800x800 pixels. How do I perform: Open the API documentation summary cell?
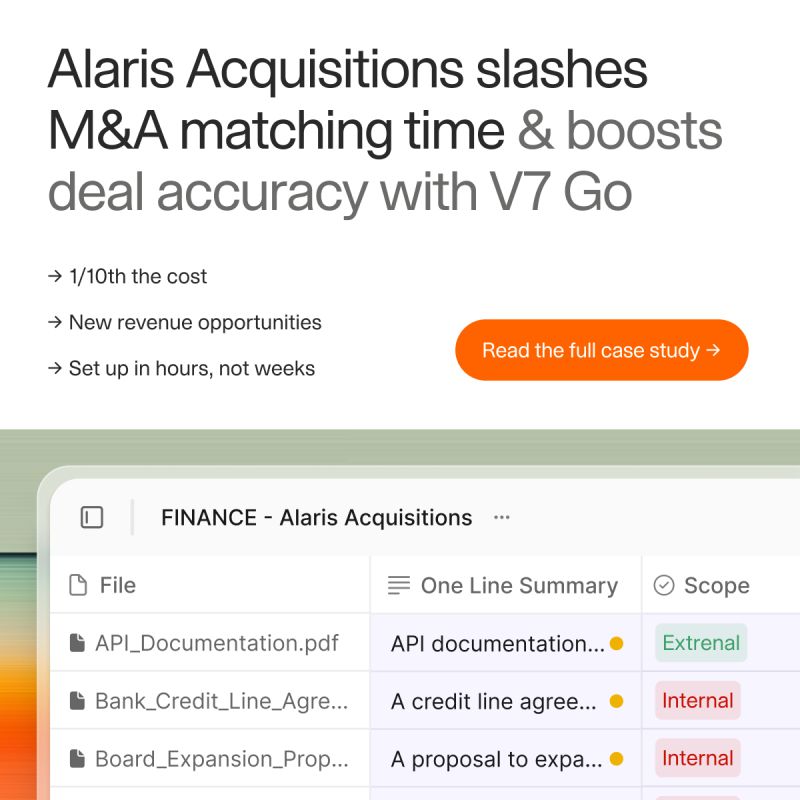click(506, 643)
